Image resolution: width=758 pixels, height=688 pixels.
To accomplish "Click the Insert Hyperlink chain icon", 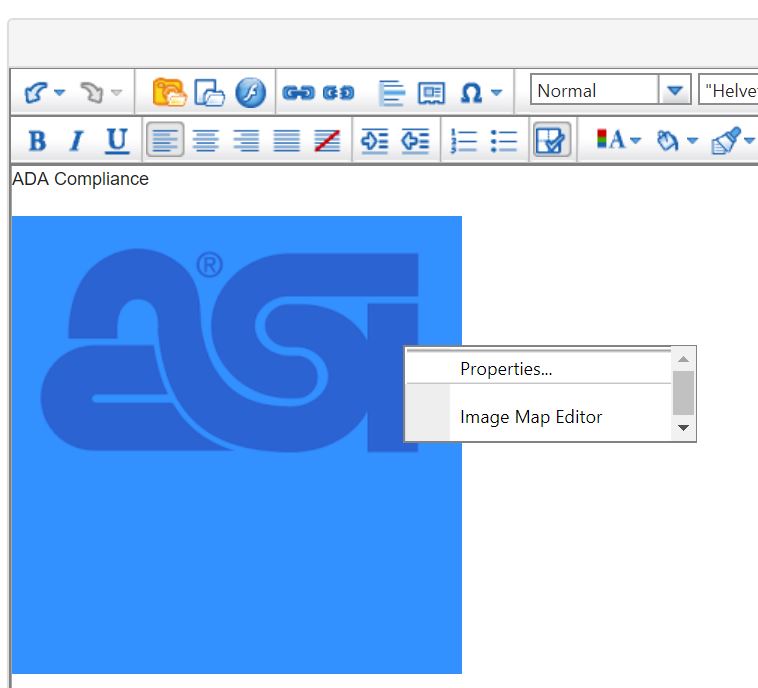I will 298,92.
